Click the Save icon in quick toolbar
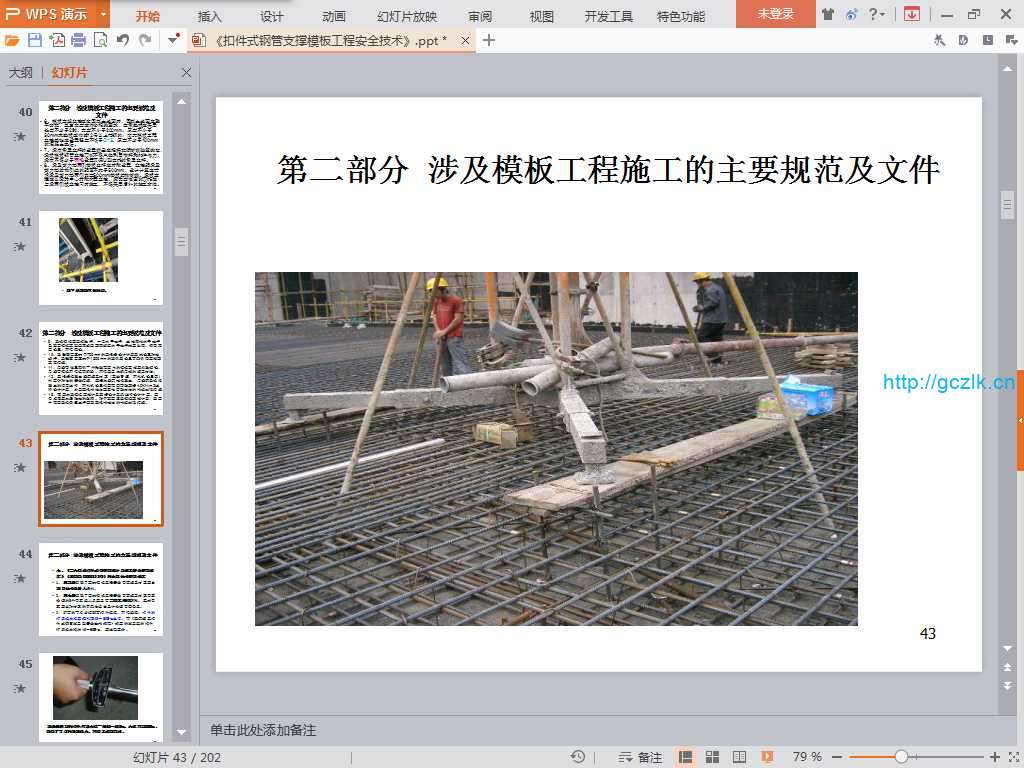Viewport: 1024px width, 768px height. tap(35, 40)
